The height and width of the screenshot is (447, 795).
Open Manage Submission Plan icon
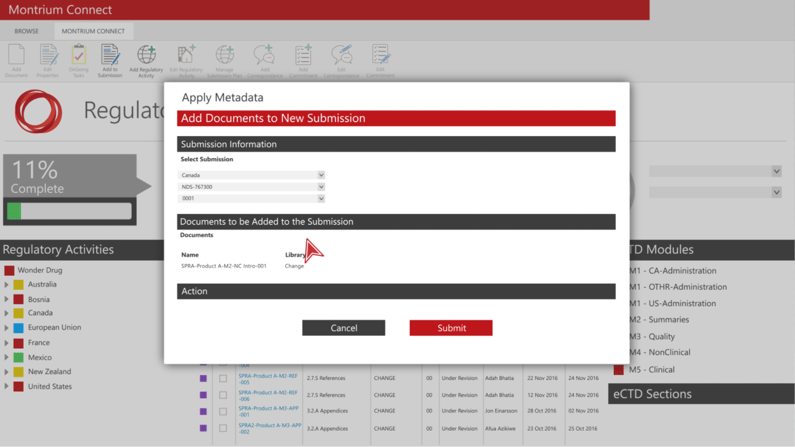[x=225, y=55]
